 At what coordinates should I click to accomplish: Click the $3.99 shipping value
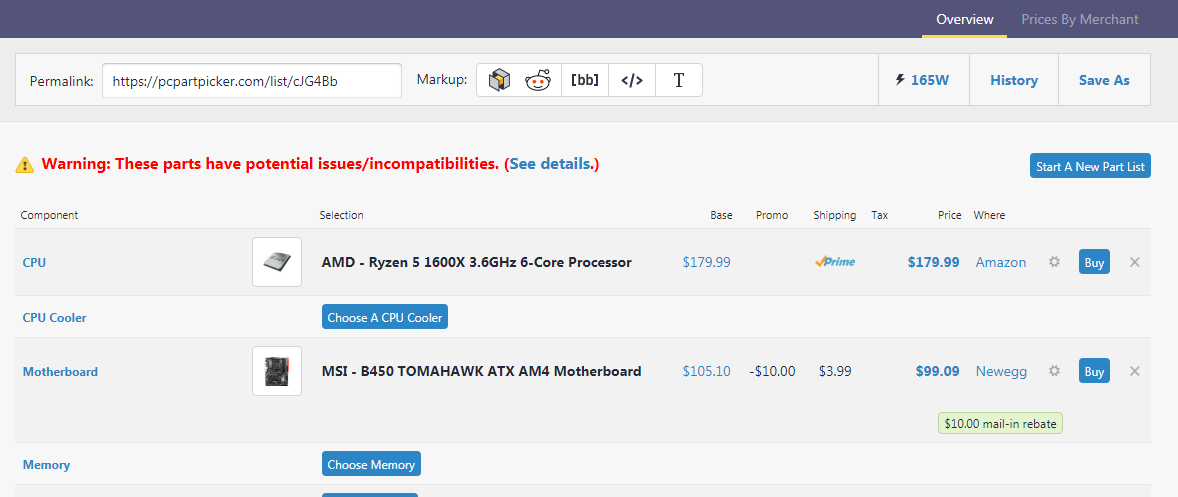[835, 371]
